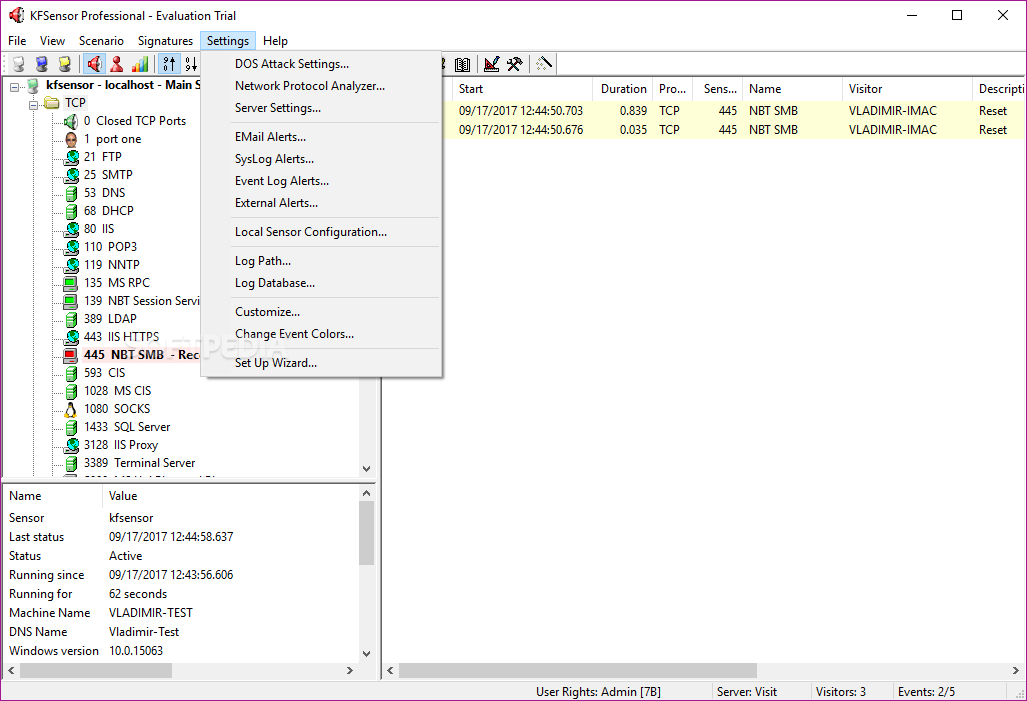Select the 1433 SQL Server tree row

coord(126,427)
